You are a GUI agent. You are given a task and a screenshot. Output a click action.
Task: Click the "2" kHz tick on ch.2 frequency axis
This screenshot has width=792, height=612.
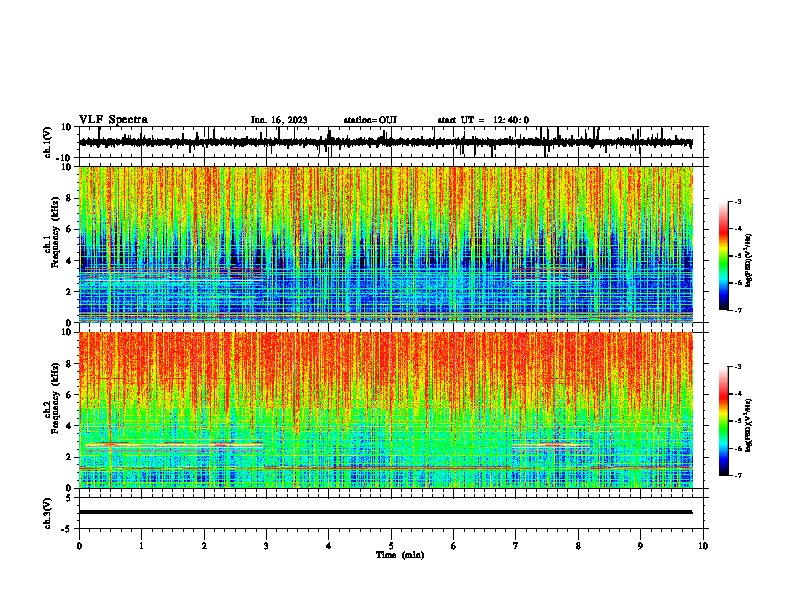pos(70,457)
